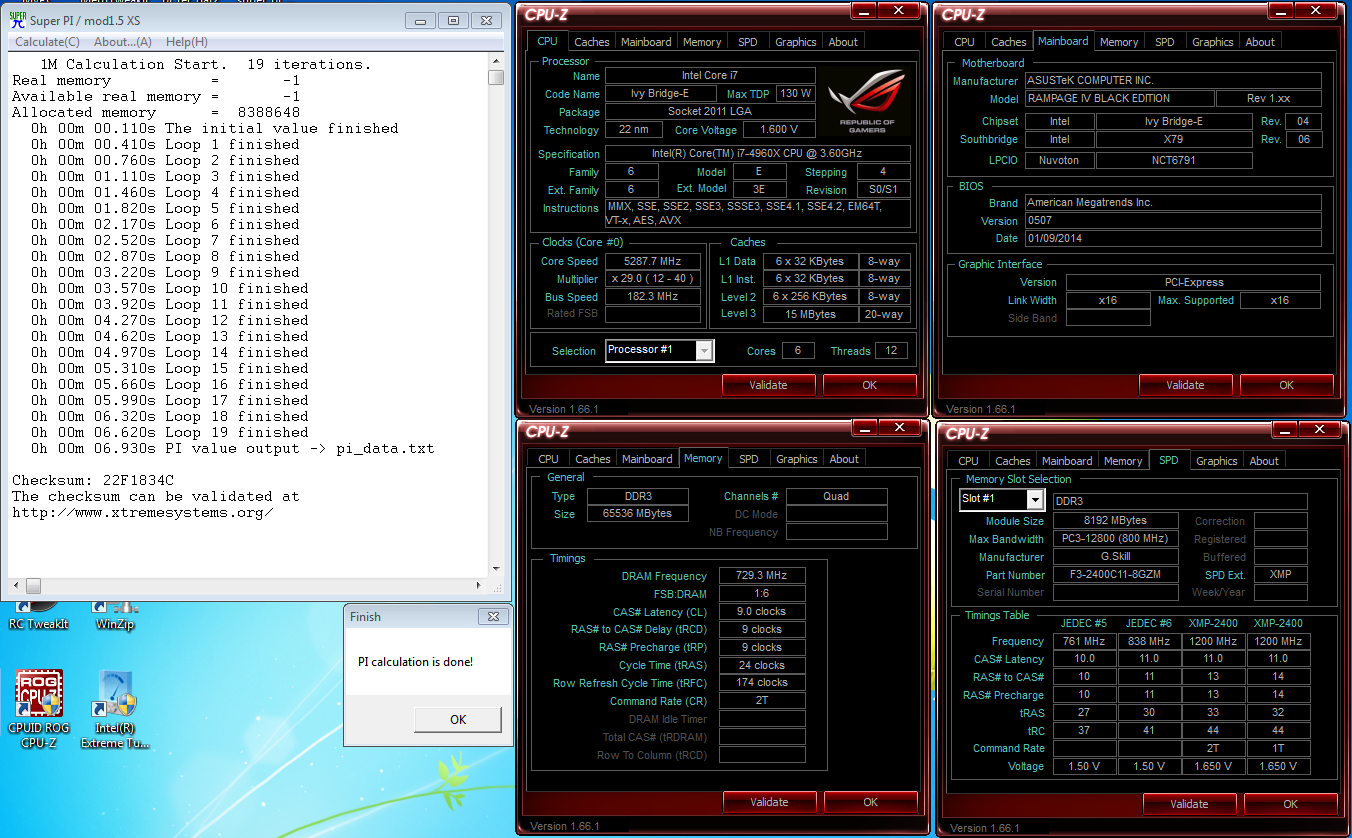Select SPD tab in Mainboard window
The height and width of the screenshot is (838, 1352).
[1165, 42]
